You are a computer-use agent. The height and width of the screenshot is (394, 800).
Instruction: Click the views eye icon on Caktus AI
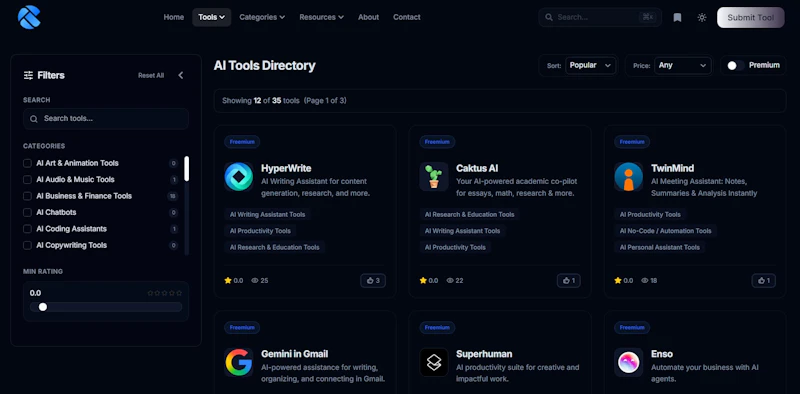450,281
